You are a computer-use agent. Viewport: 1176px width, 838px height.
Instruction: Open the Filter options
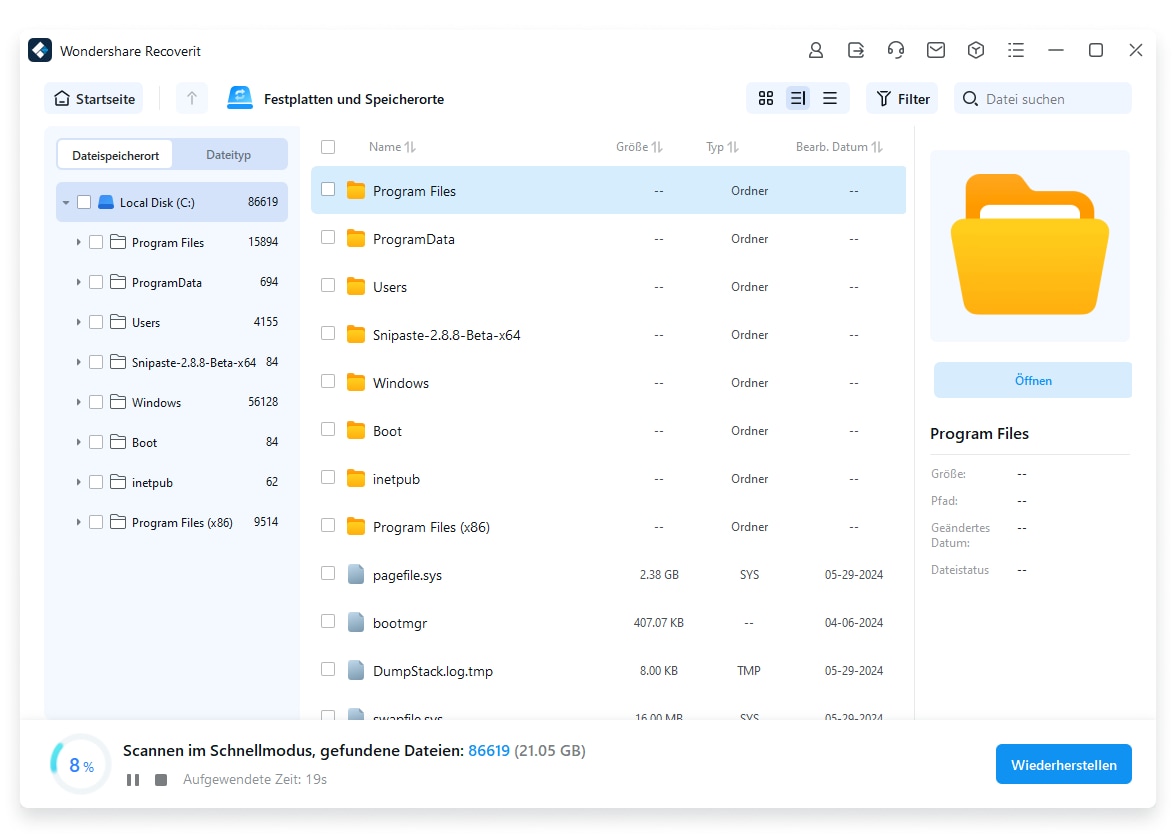click(x=902, y=99)
